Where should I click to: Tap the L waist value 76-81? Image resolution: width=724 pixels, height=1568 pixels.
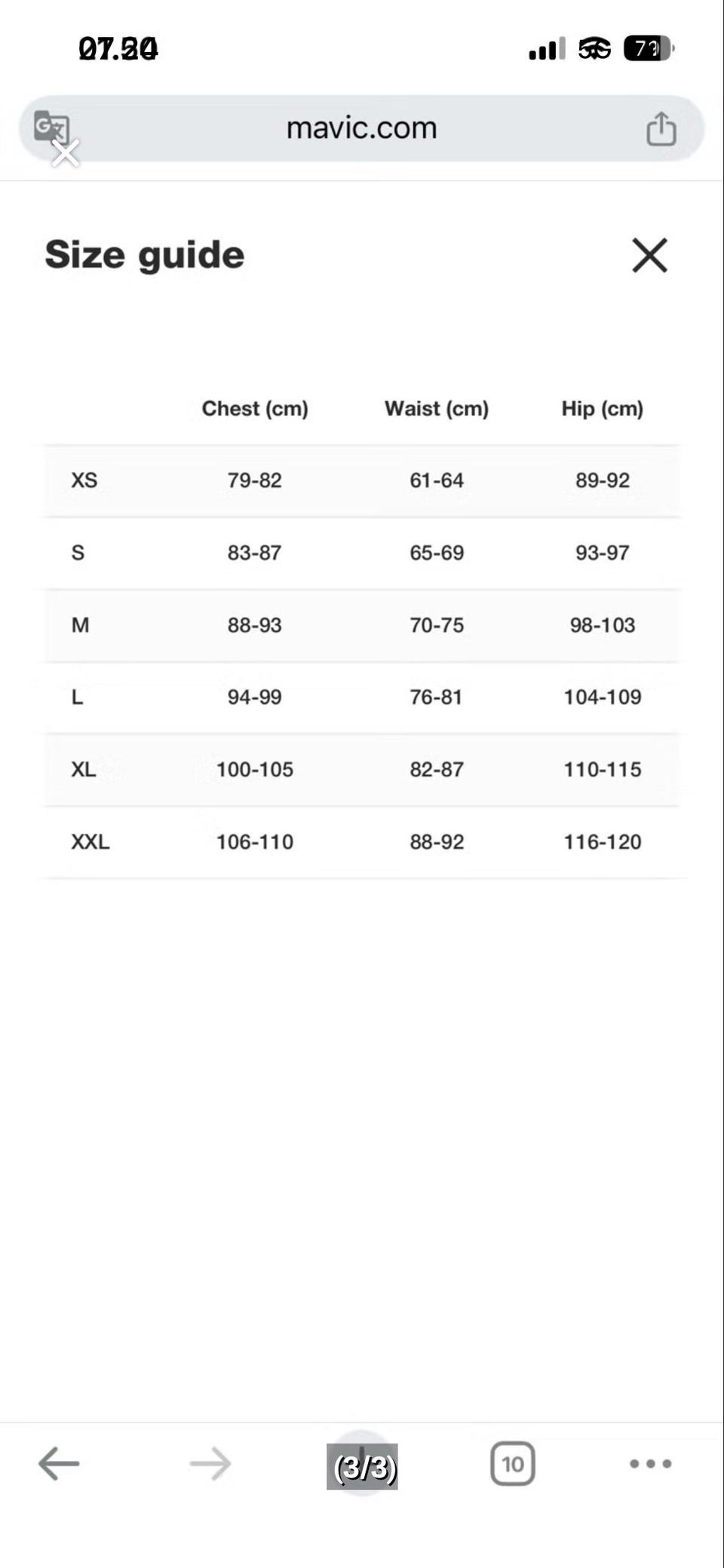click(436, 696)
